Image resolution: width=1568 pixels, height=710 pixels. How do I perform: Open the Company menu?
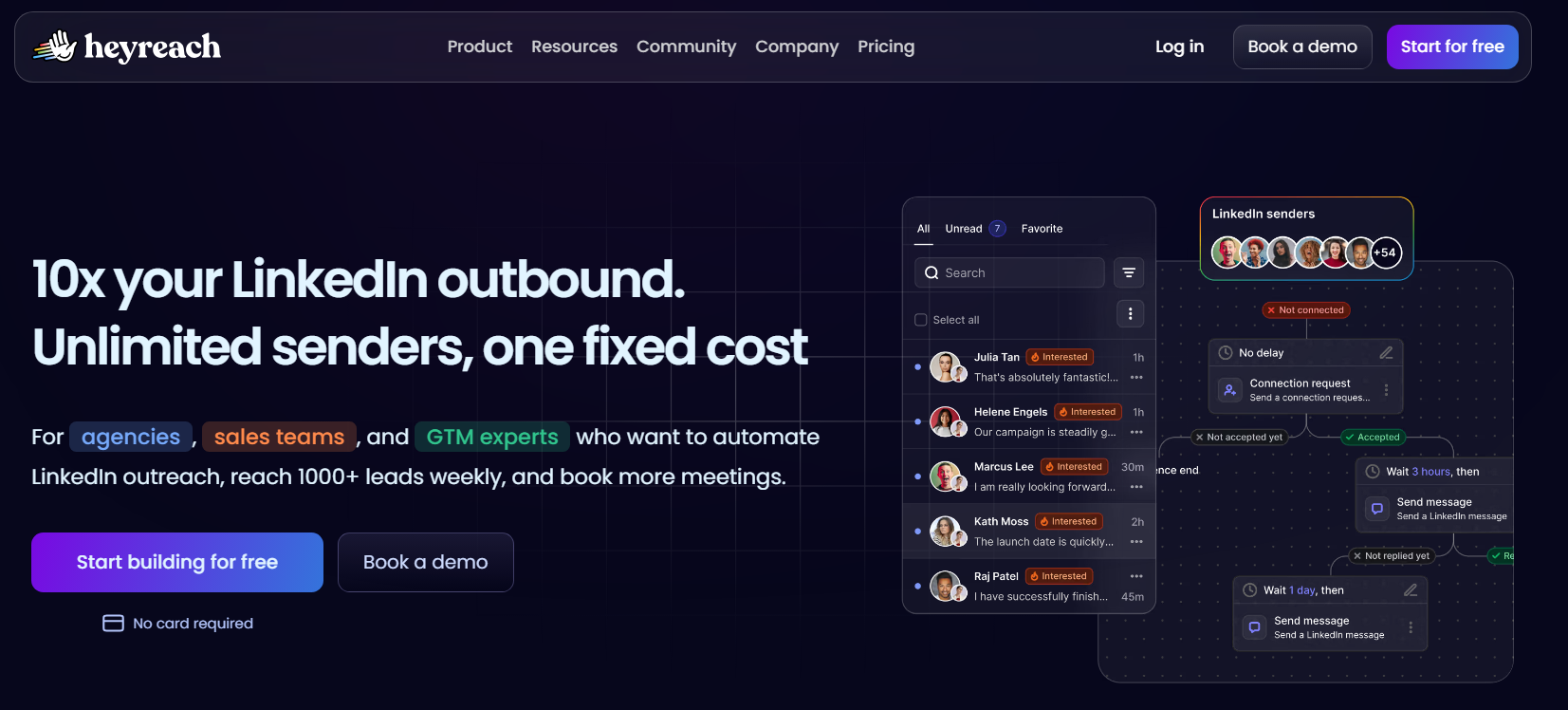(797, 47)
